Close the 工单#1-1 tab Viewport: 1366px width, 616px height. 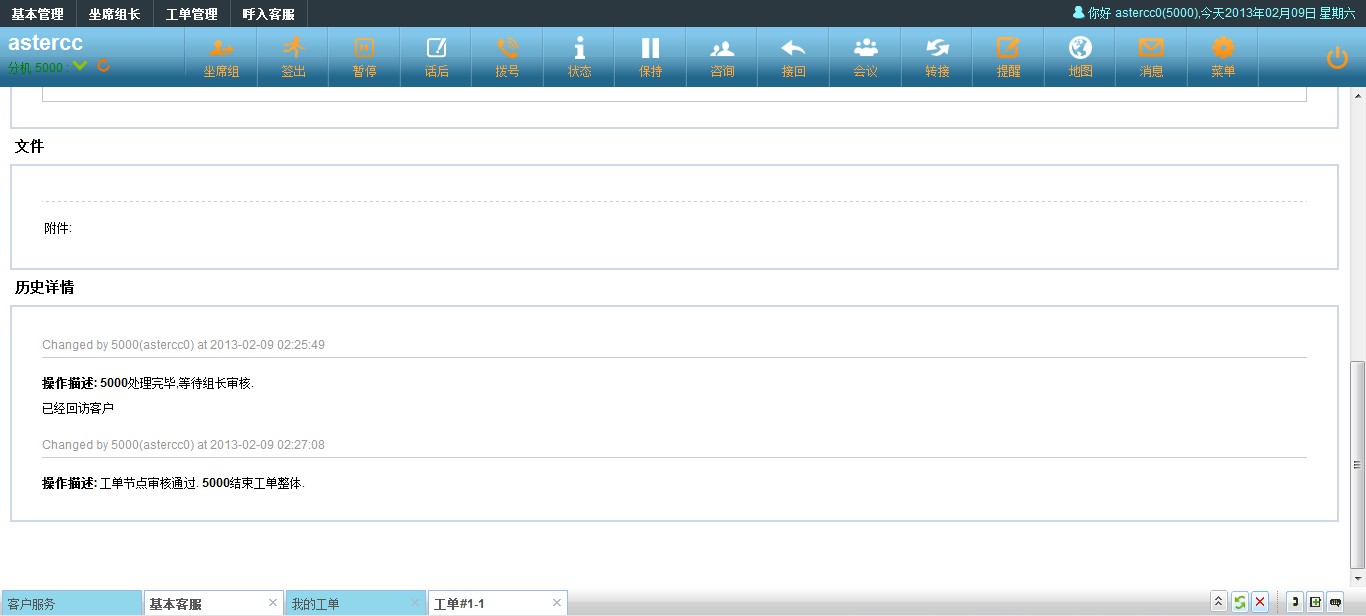557,602
